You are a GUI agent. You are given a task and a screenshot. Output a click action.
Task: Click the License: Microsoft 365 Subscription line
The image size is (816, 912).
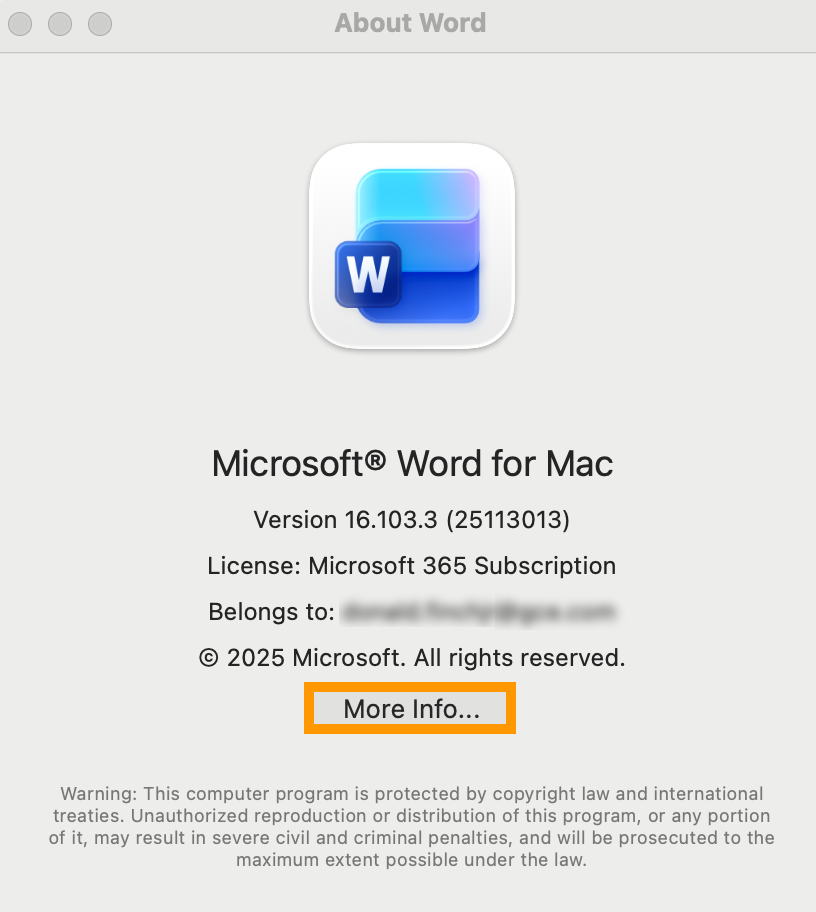point(411,565)
